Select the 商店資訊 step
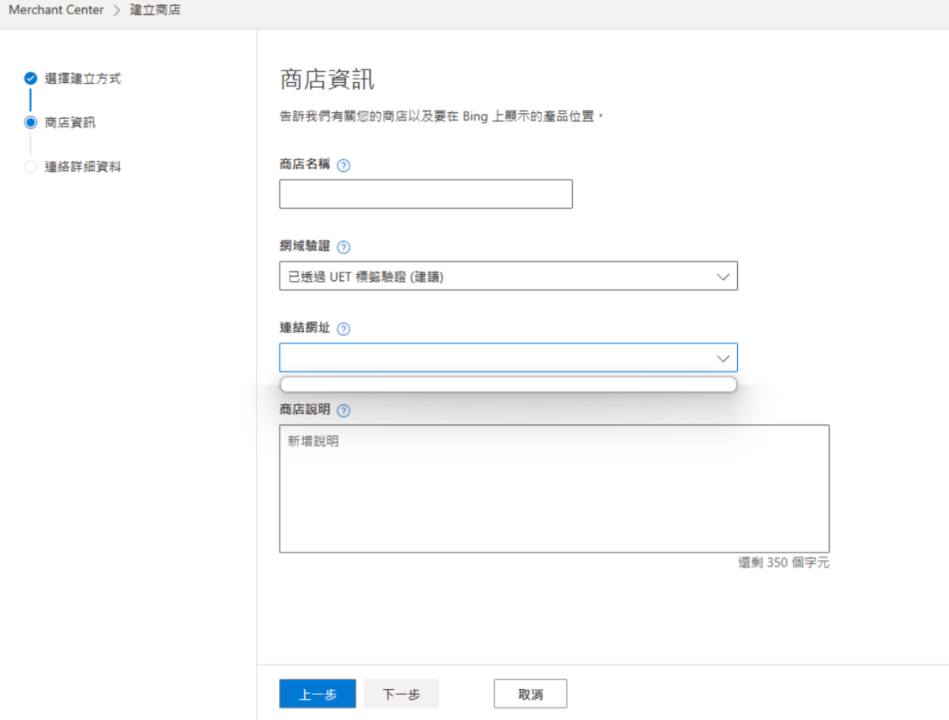The height and width of the screenshot is (720, 949). (x=70, y=123)
